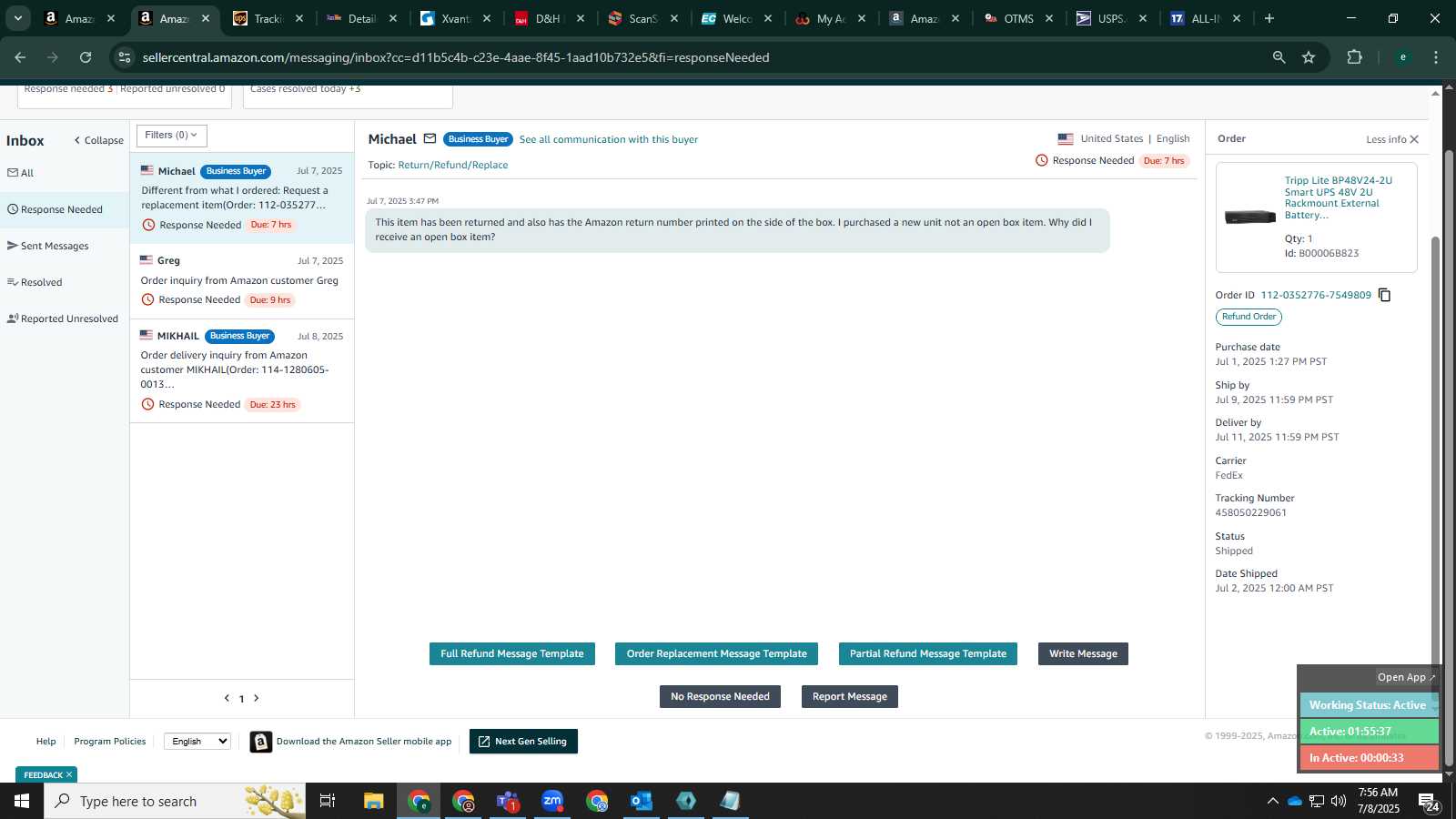Click Open App in the tracker widget
1456x819 pixels.
point(1406,677)
